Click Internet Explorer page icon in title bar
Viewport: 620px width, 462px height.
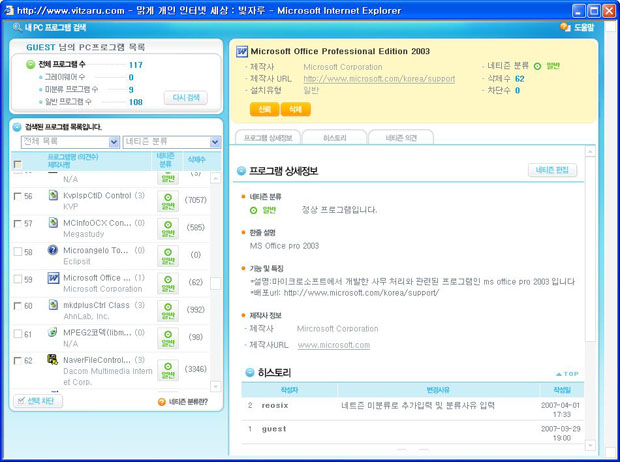point(9,10)
